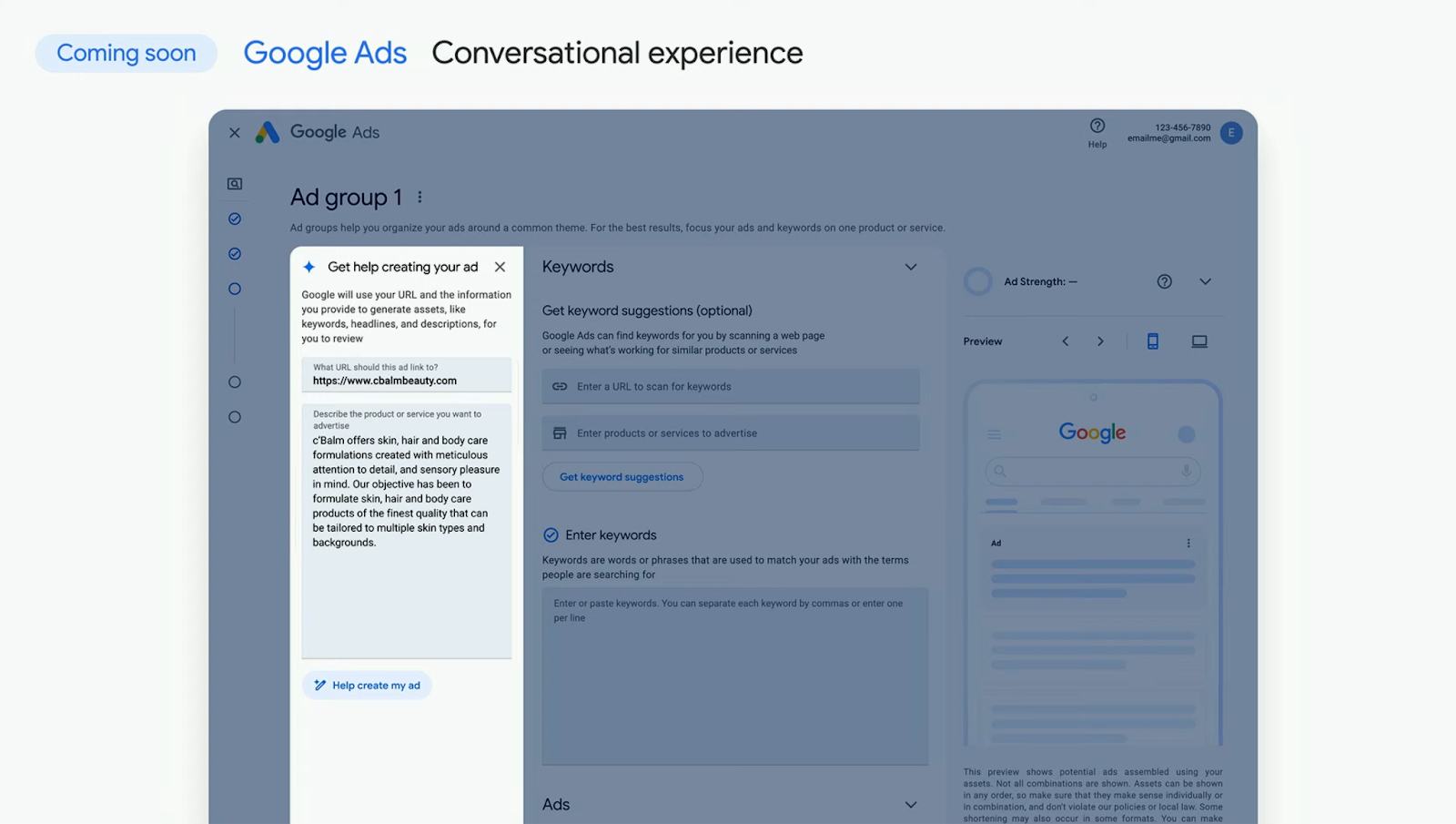Image resolution: width=1456 pixels, height=824 pixels.
Task: Click the profile circle in the phone preview
Action: tap(1186, 434)
